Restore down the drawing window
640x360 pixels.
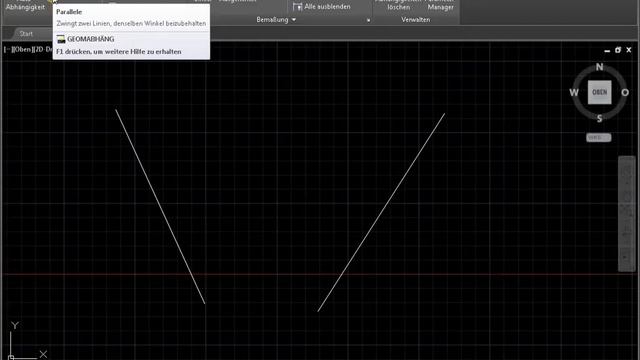click(618, 50)
